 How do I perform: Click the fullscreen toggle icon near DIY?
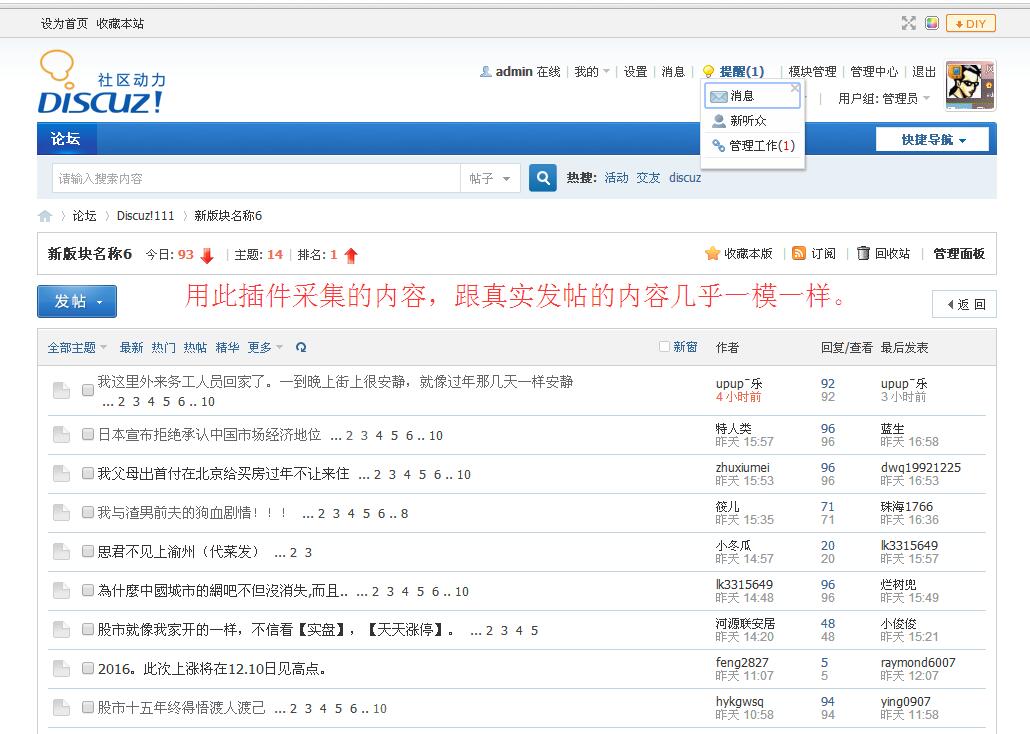click(x=908, y=24)
